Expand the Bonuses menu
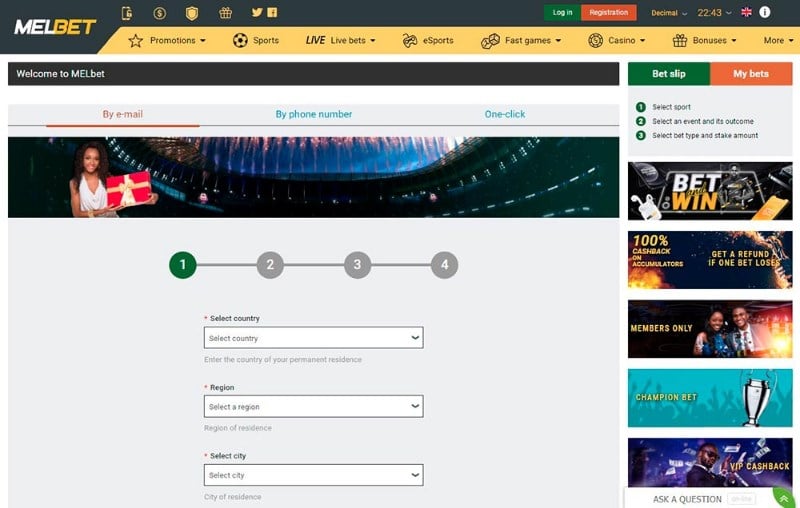 (714, 40)
